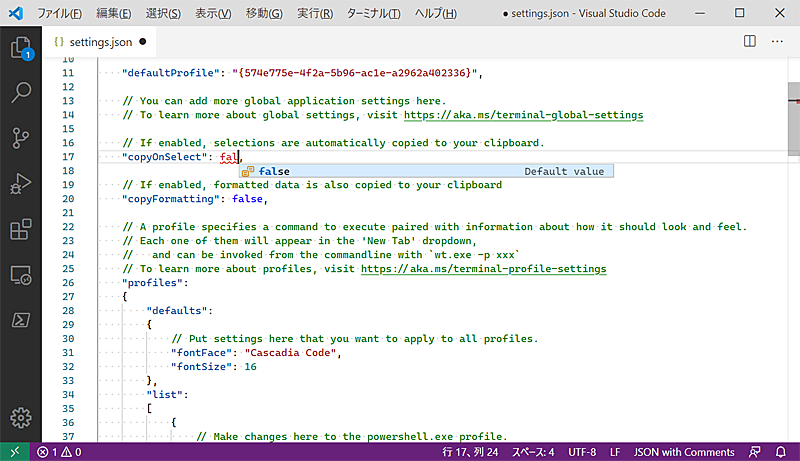Click the feedback icon in status bar

click(757, 452)
